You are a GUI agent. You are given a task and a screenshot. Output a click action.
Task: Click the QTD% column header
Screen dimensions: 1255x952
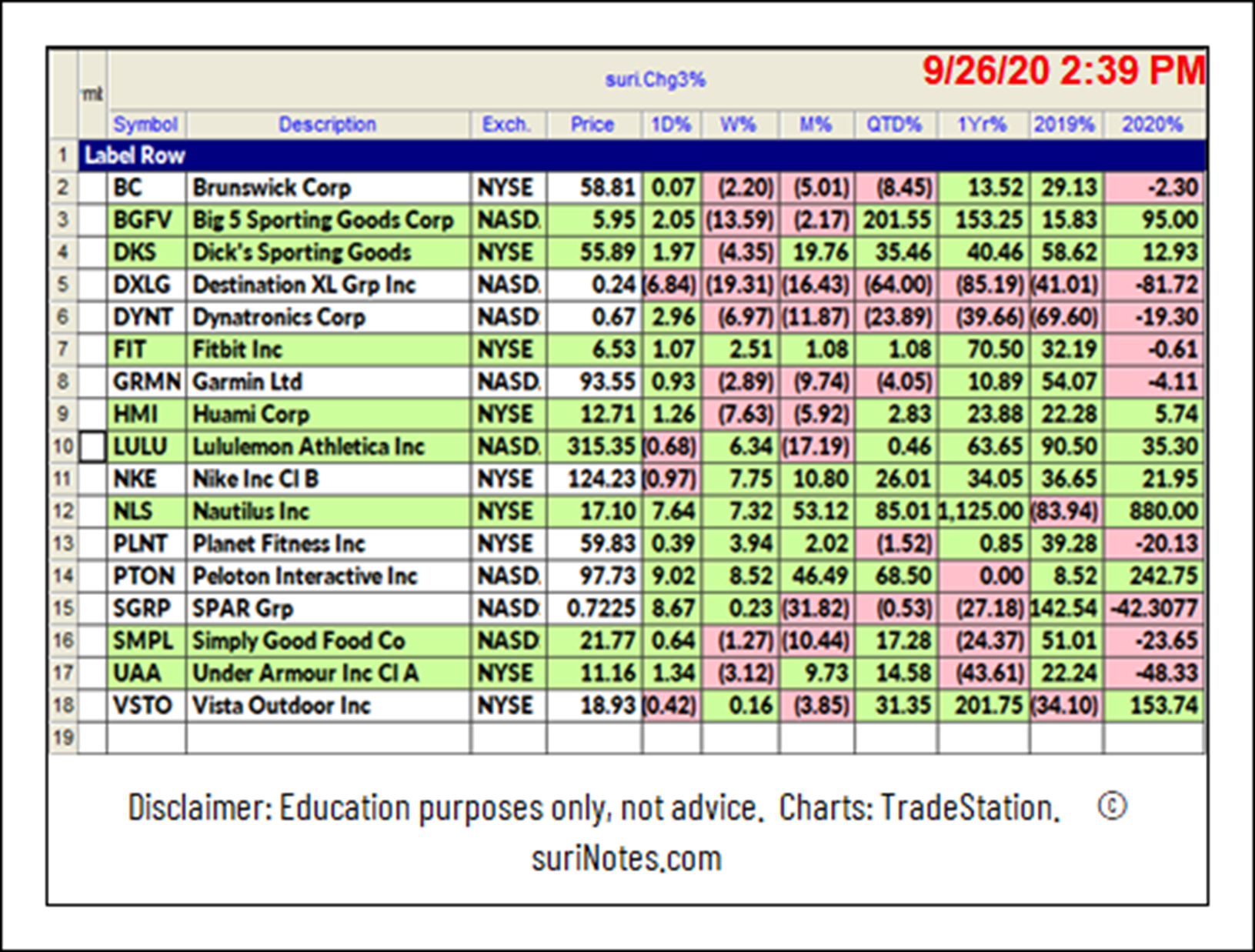pos(894,125)
